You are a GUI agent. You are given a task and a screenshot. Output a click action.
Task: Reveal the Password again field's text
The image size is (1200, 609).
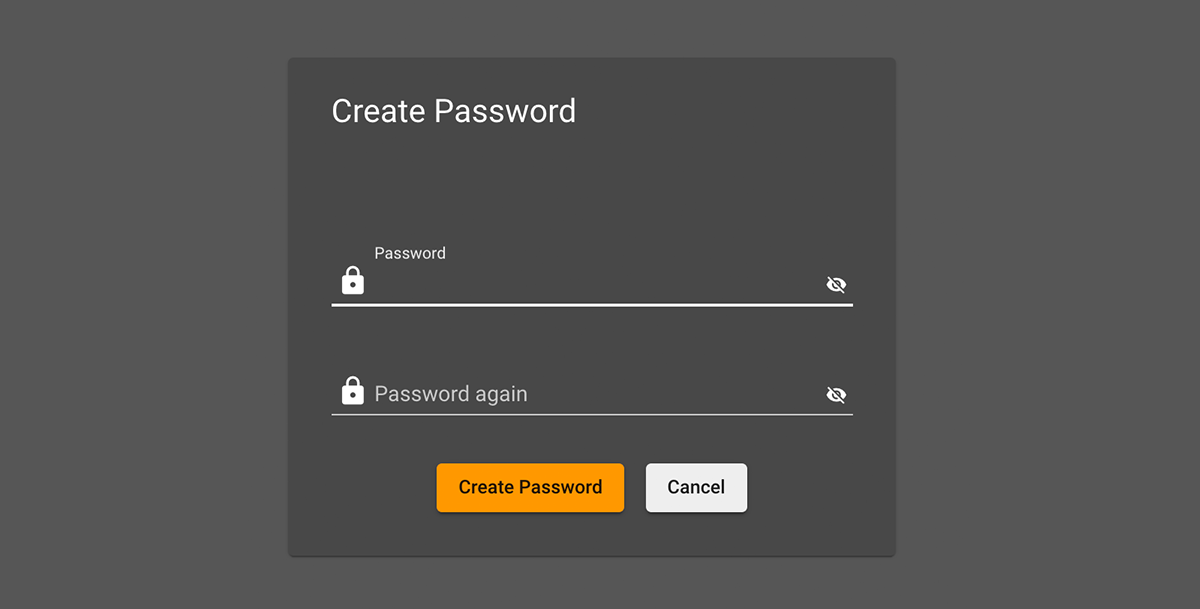point(836,395)
